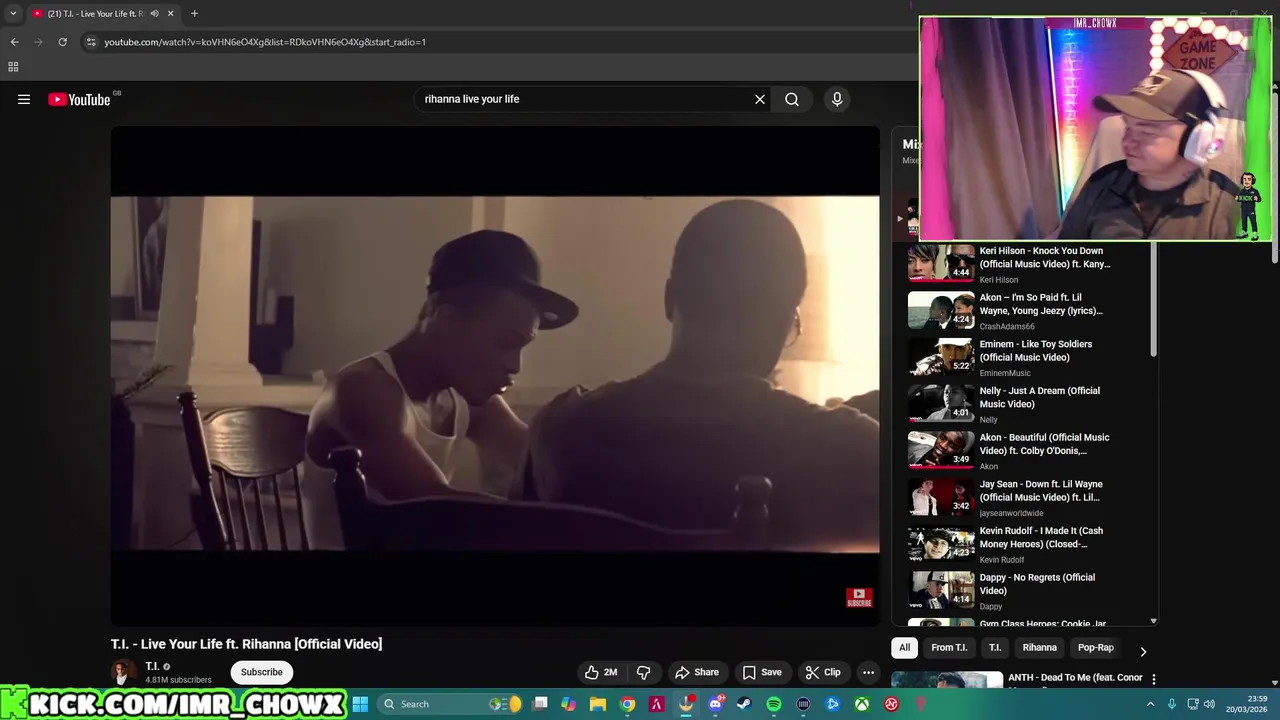Open Dappy - No Regrets video title
The image size is (1280, 720).
(x=1037, y=584)
